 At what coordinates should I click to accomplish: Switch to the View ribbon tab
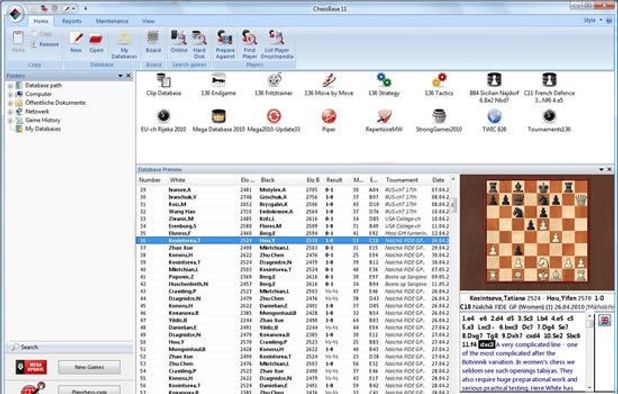coord(148,21)
